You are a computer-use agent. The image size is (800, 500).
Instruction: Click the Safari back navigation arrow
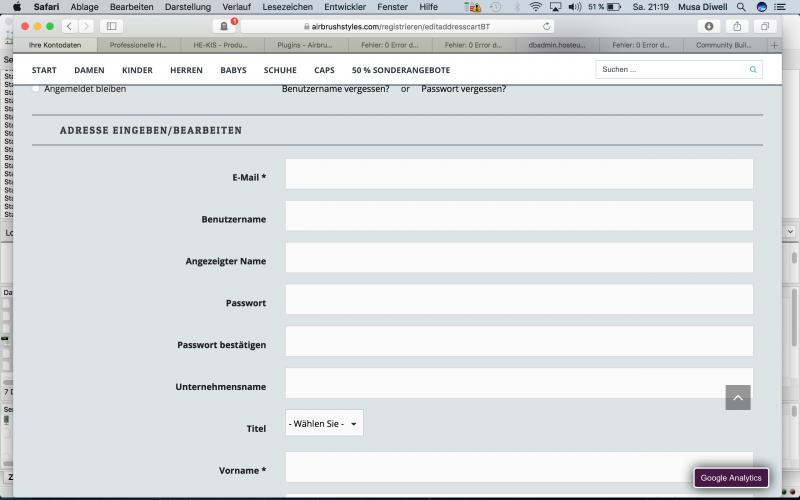click(69, 26)
